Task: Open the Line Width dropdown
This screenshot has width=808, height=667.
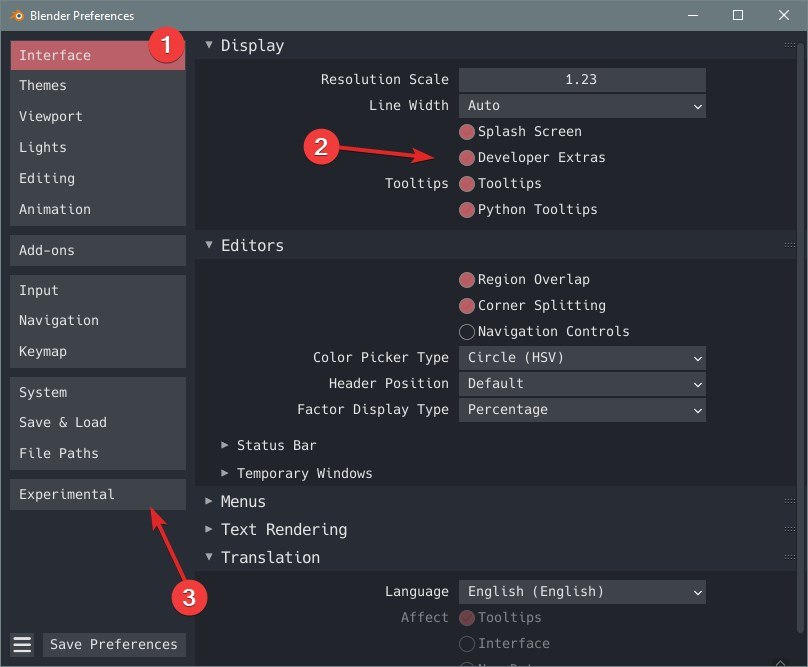Action: [582, 106]
